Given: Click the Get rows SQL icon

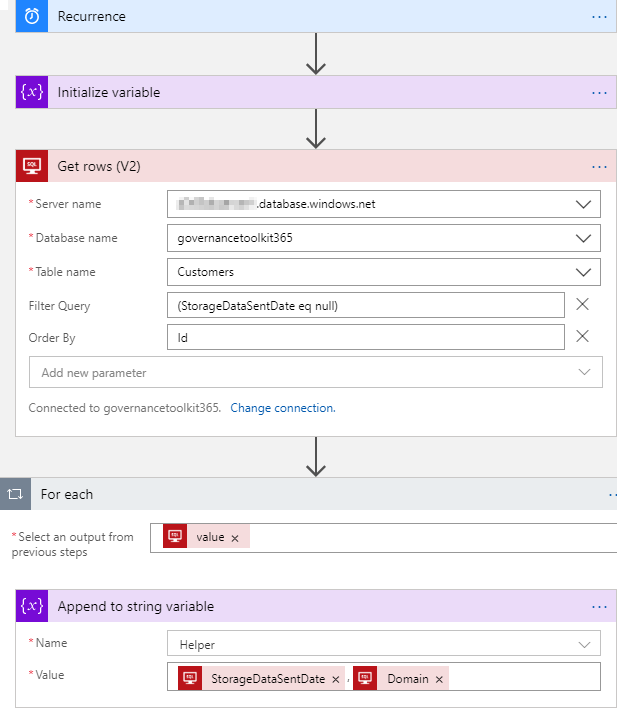Looking at the screenshot, I should pyautogui.click(x=32, y=166).
